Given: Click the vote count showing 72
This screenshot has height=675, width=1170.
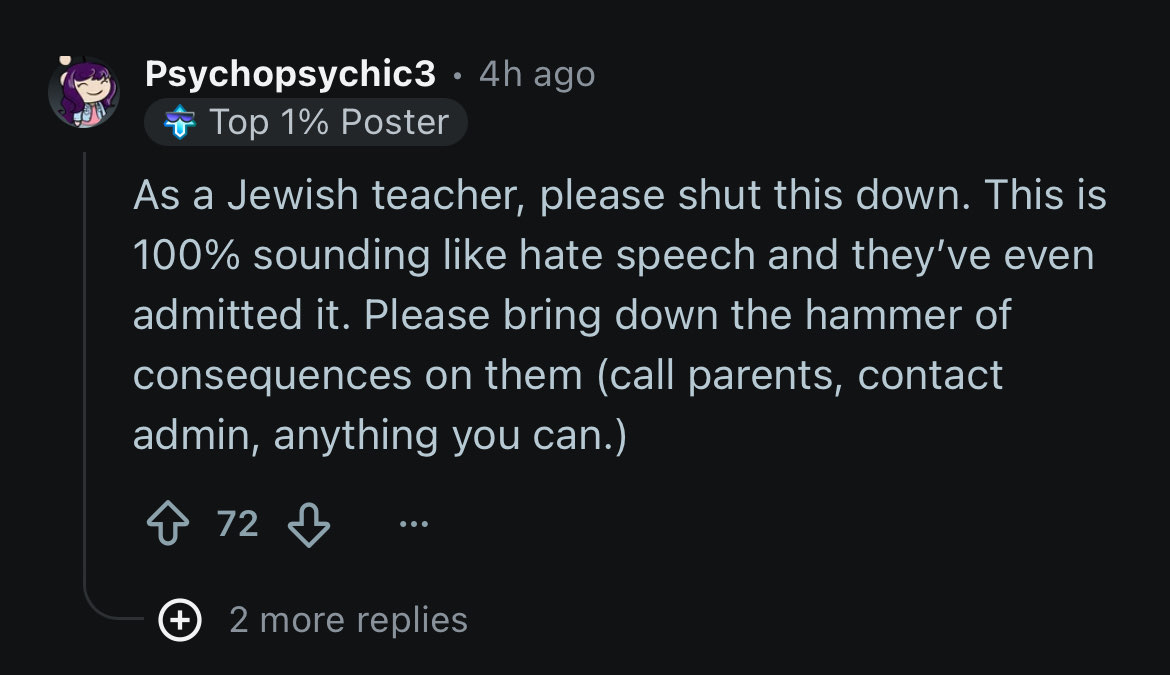Looking at the screenshot, I should point(238,524).
